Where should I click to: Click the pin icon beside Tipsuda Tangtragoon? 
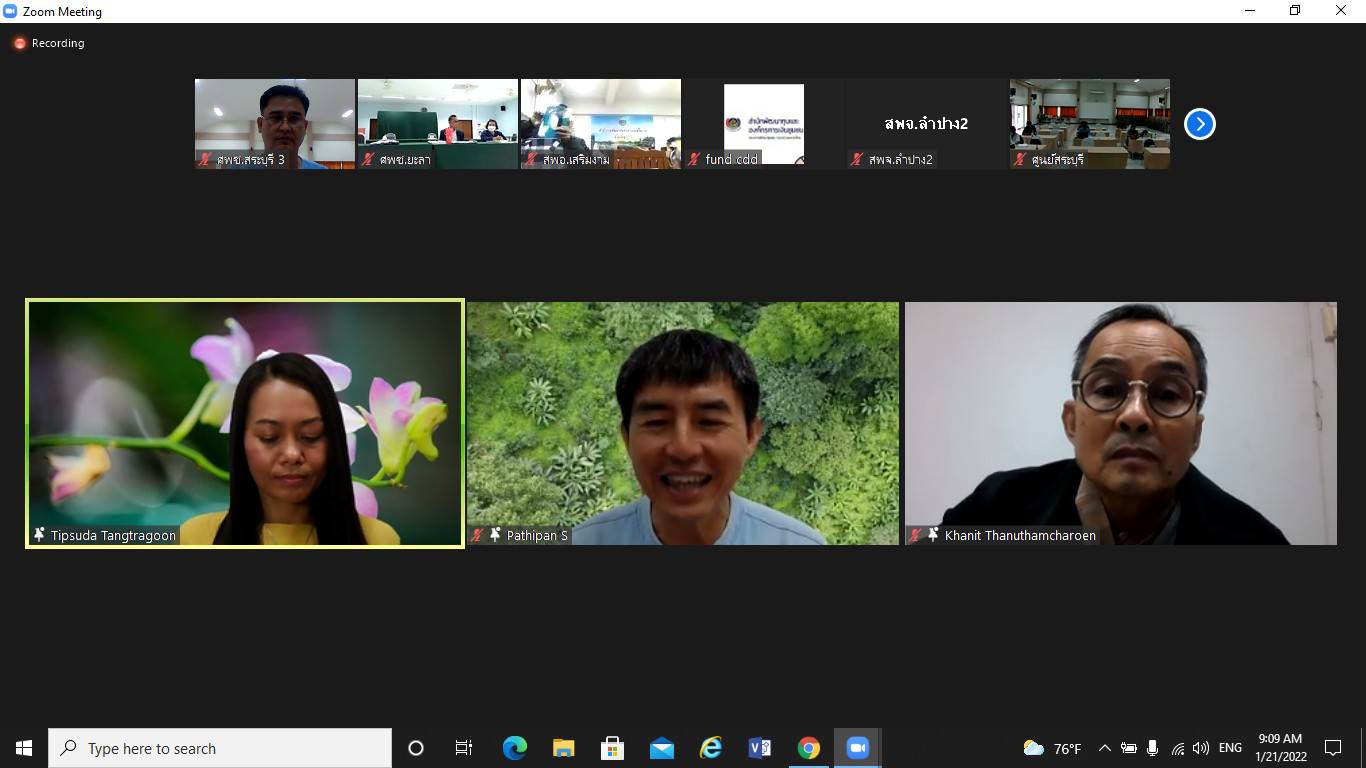[39, 535]
